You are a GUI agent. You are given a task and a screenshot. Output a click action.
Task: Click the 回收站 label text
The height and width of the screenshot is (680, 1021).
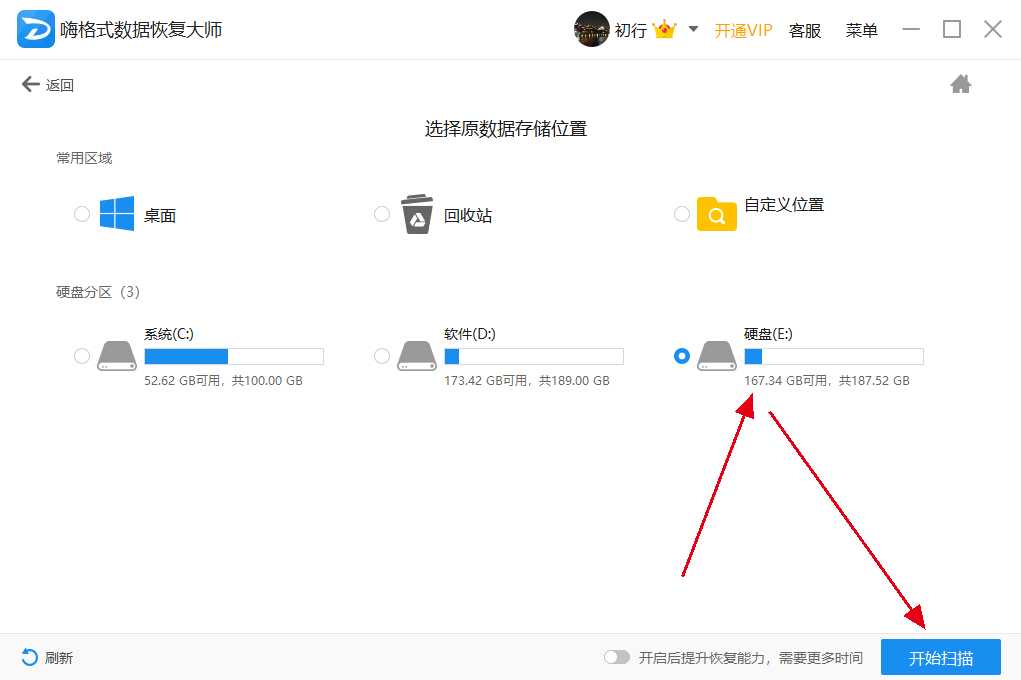tap(468, 216)
